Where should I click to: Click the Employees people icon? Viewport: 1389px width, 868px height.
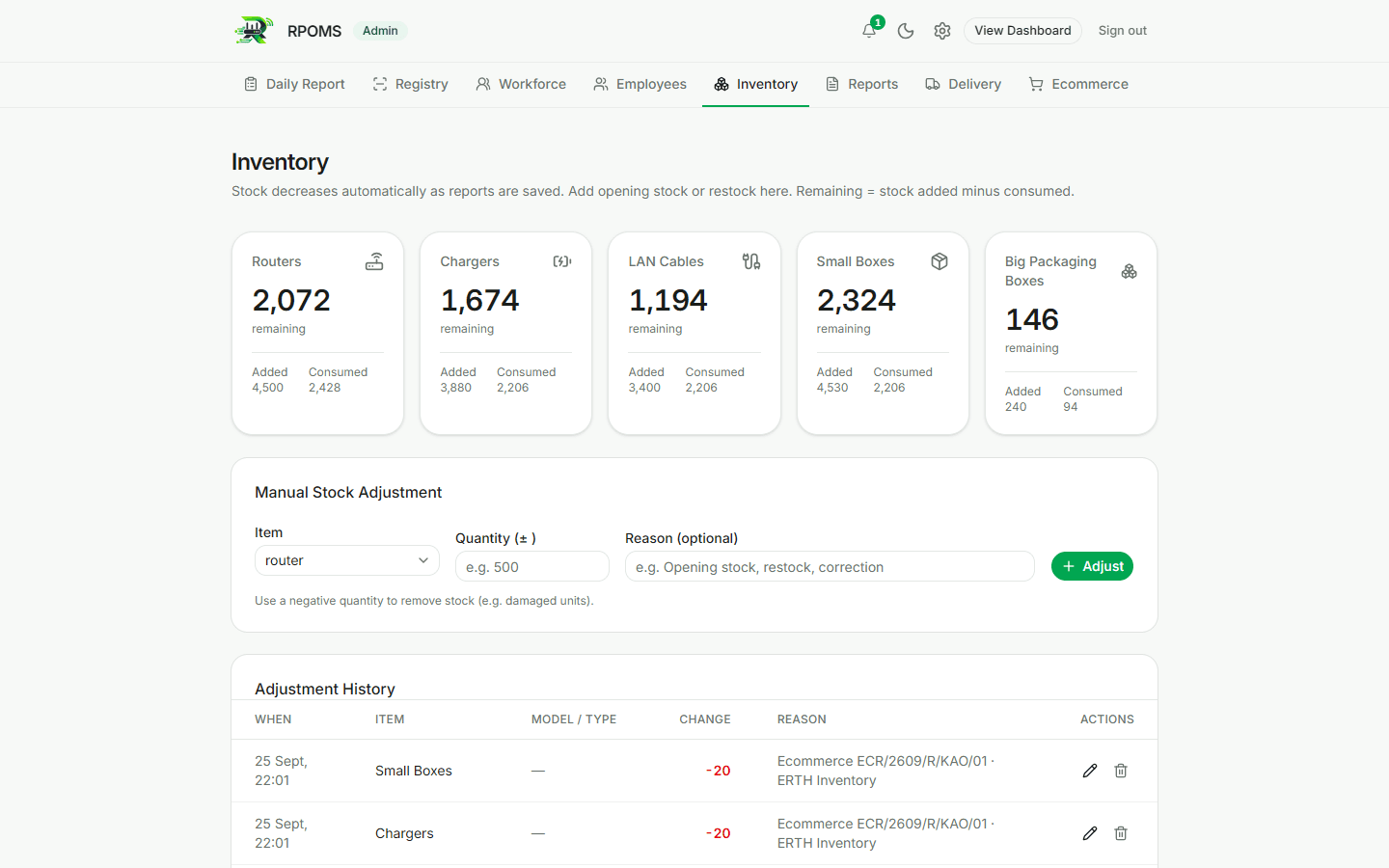[x=601, y=84]
